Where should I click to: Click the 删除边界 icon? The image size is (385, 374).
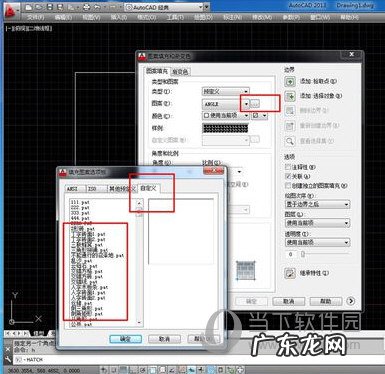tap(290, 111)
